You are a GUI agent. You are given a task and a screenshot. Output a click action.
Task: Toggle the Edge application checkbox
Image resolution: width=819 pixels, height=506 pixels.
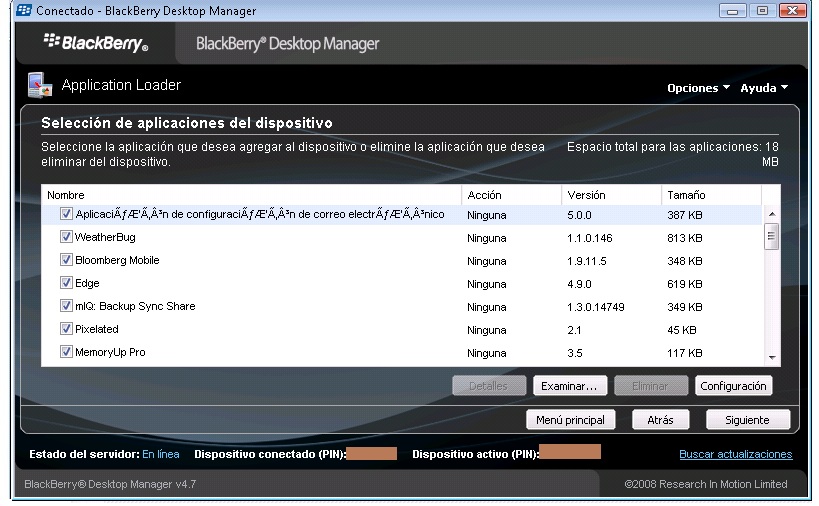pyautogui.click(x=66, y=283)
